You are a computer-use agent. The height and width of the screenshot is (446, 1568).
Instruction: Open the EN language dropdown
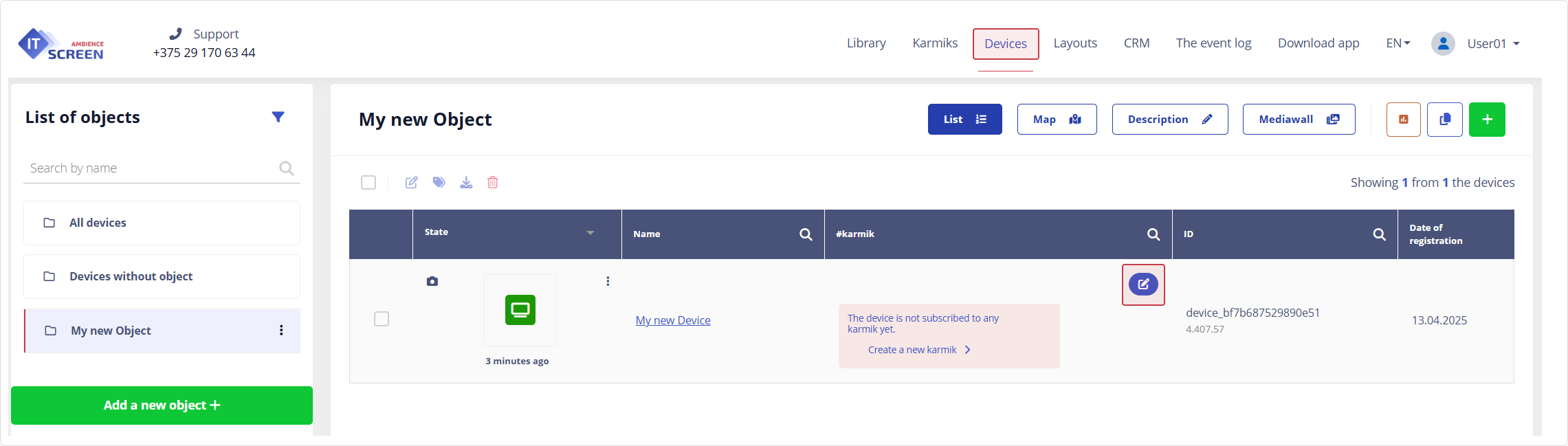[1398, 43]
